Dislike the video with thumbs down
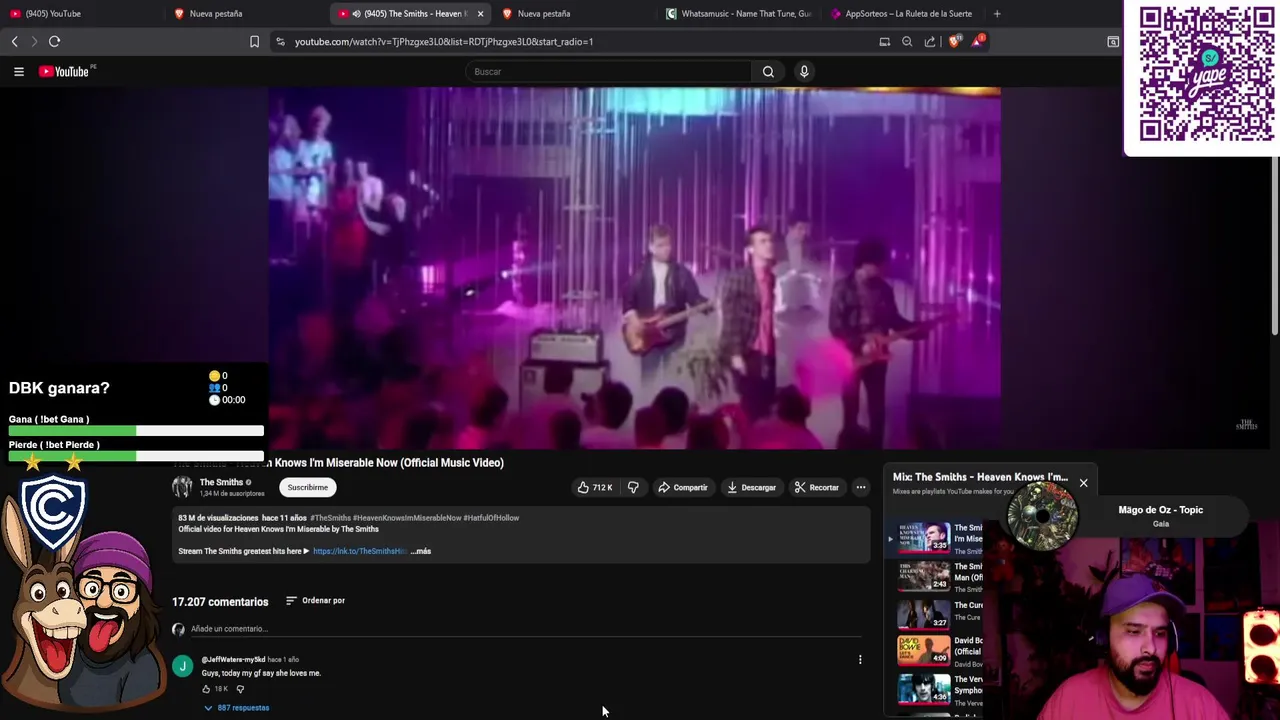 [633, 487]
